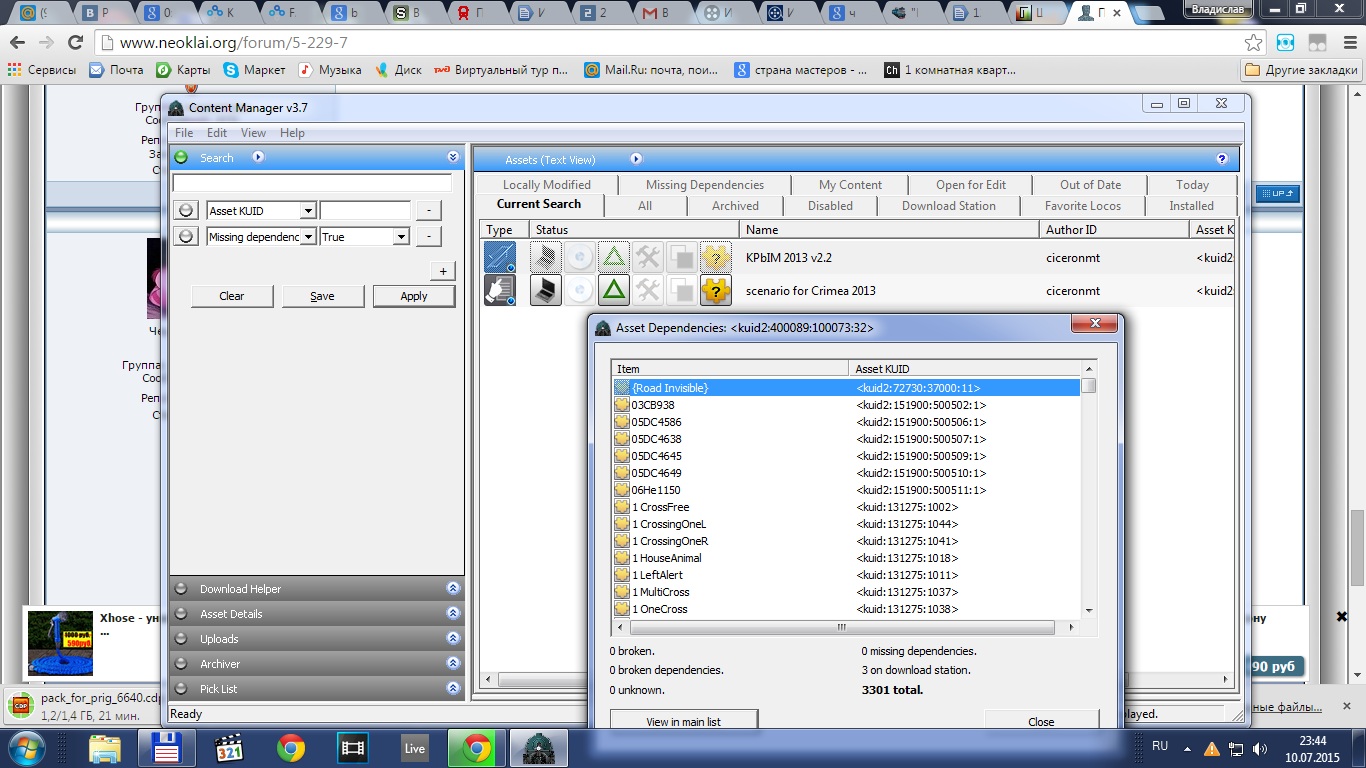
Task: Click the green triangle status icon in KPbIM 2013 row
Action: [x=614, y=257]
